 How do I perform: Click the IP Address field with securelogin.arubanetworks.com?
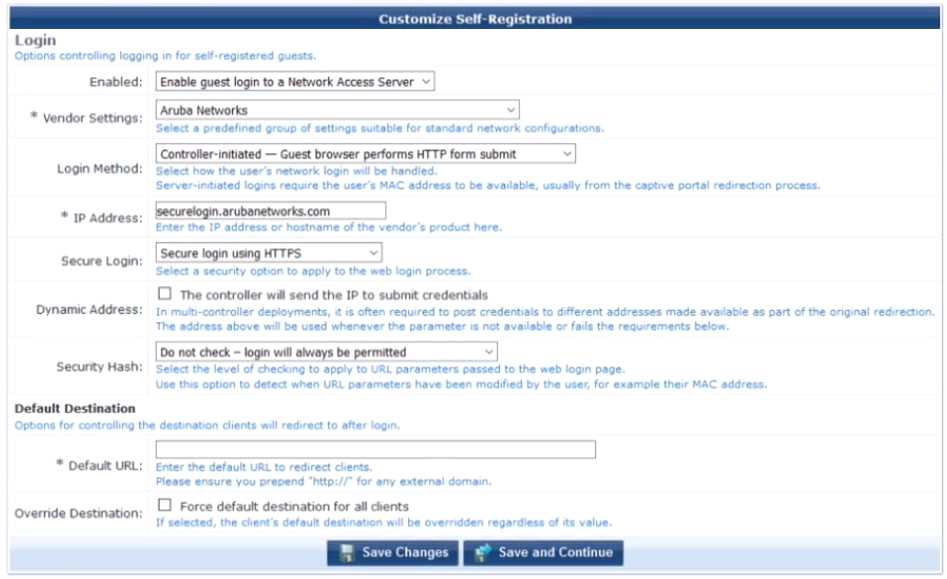[270, 211]
